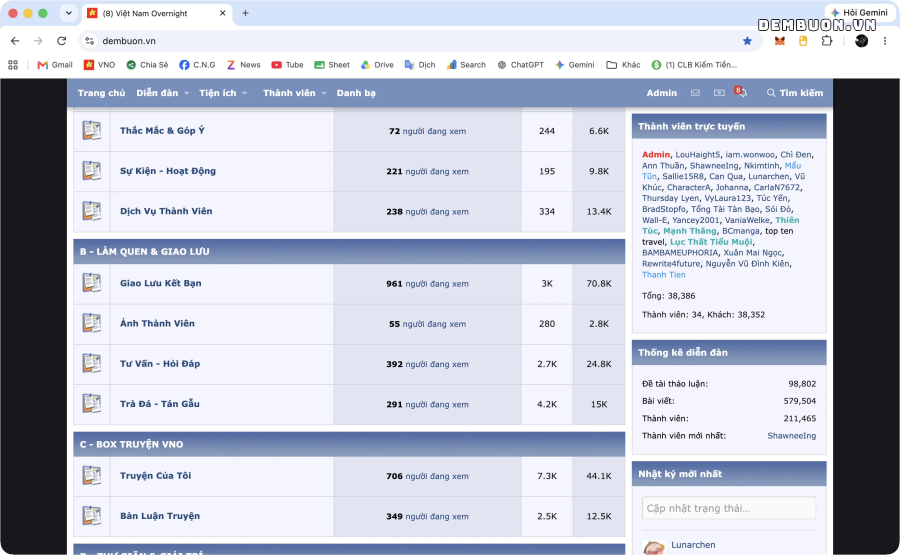Focus the Cập nhật trạng thái input
The image size is (900, 555).
[x=729, y=508]
